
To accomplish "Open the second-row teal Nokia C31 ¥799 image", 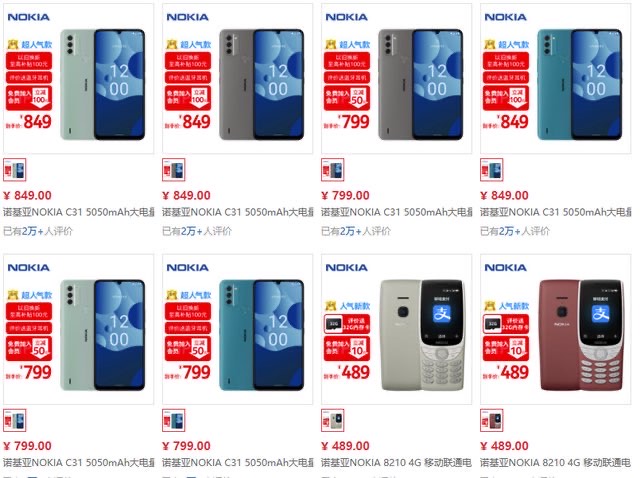I will [238, 329].
